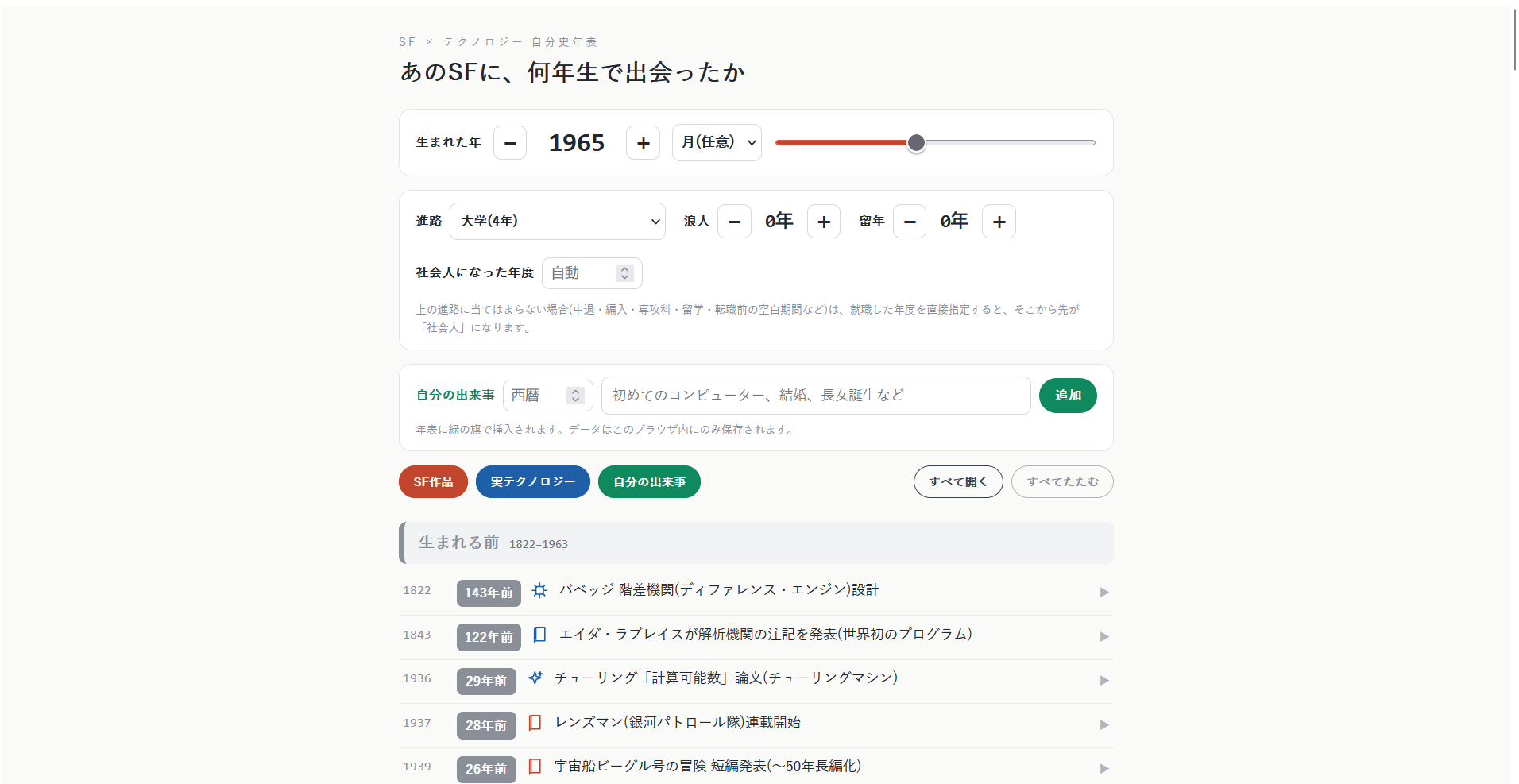Viewport: 1519px width, 784px height.
Task: Expand the 1936 チューリング row arrow
Action: tap(1104, 681)
